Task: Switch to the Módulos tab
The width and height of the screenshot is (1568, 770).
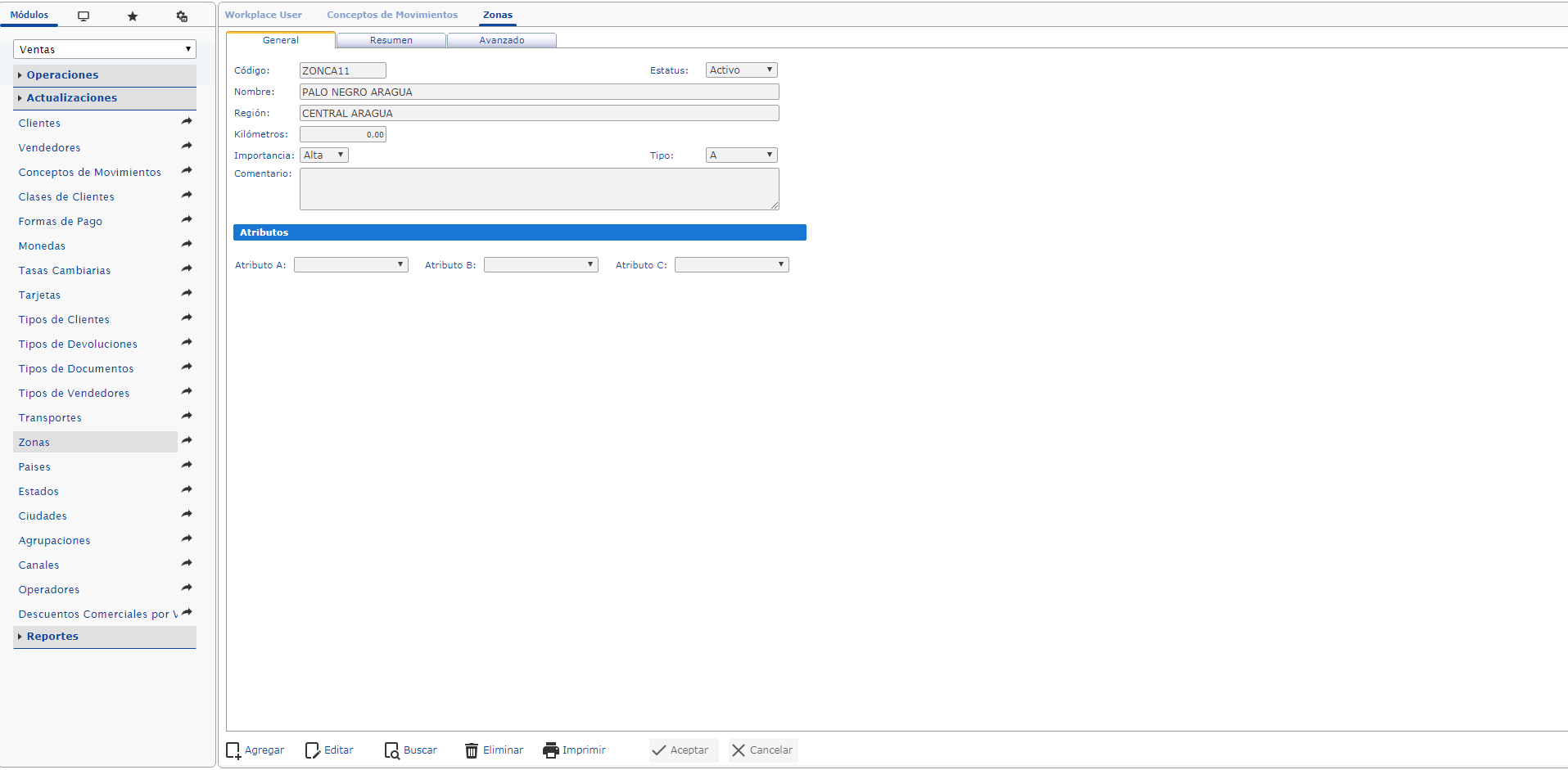Action: [x=29, y=15]
